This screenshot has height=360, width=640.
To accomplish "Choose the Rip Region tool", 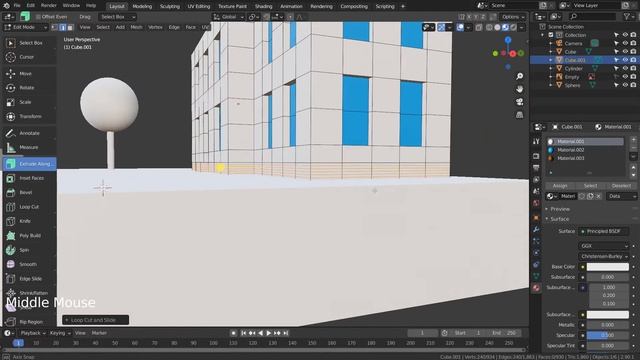I will [29, 322].
